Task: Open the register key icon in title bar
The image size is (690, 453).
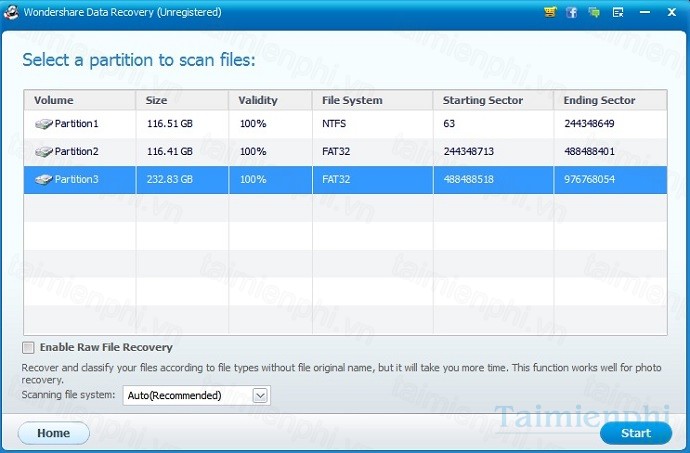Action: tap(618, 12)
